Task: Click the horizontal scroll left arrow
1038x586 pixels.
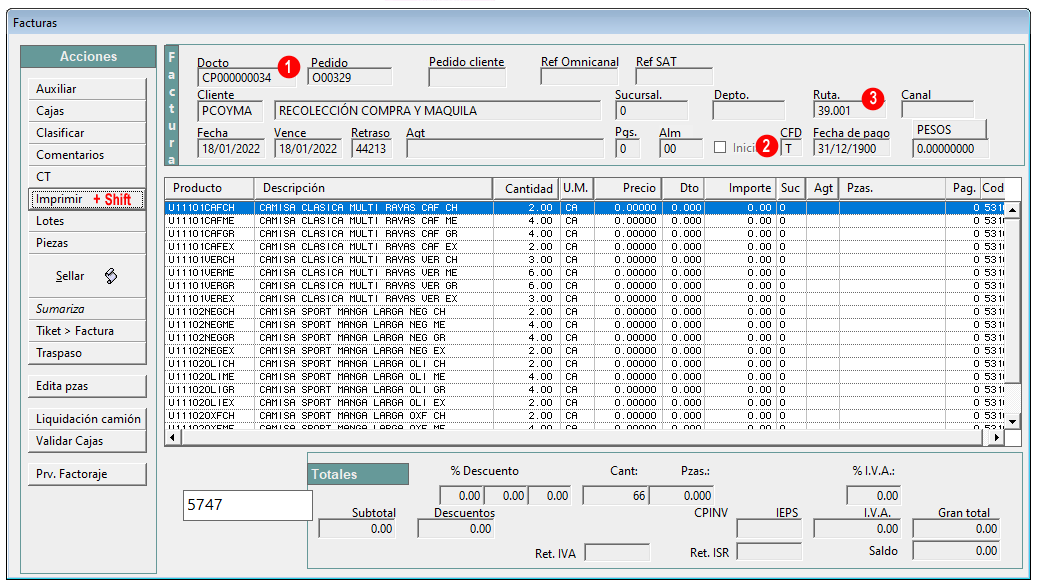Action: [x=172, y=438]
